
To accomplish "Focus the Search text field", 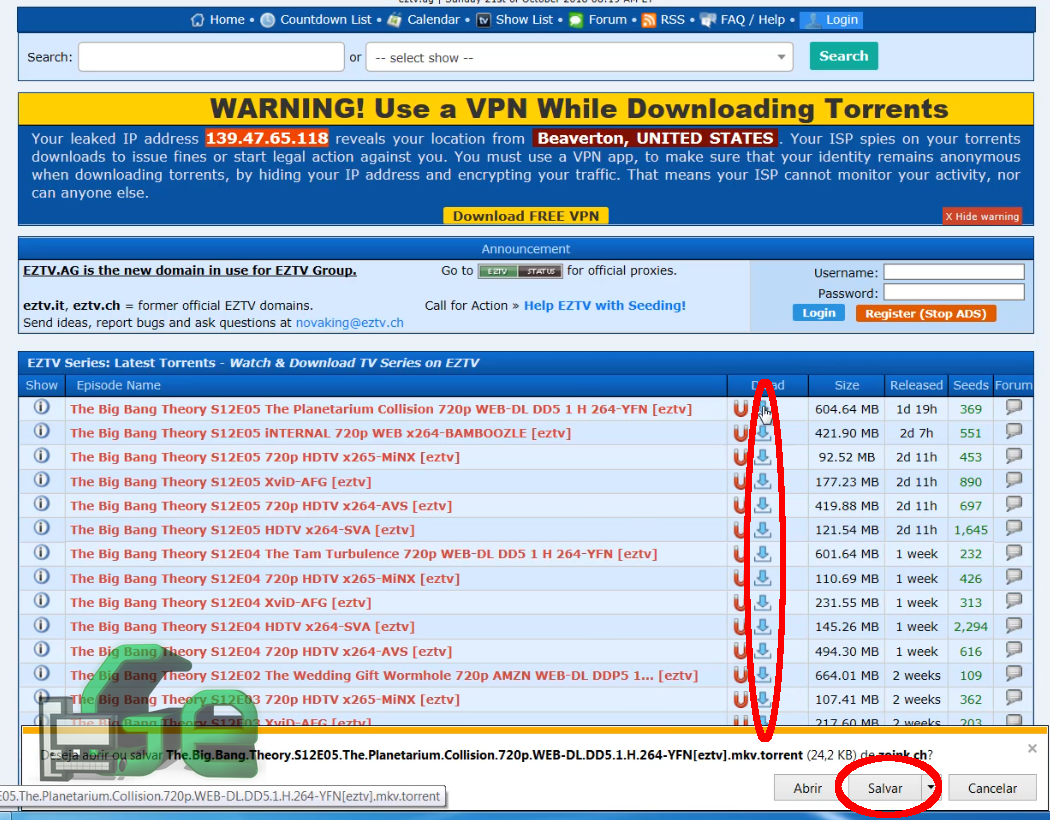I will pos(211,57).
